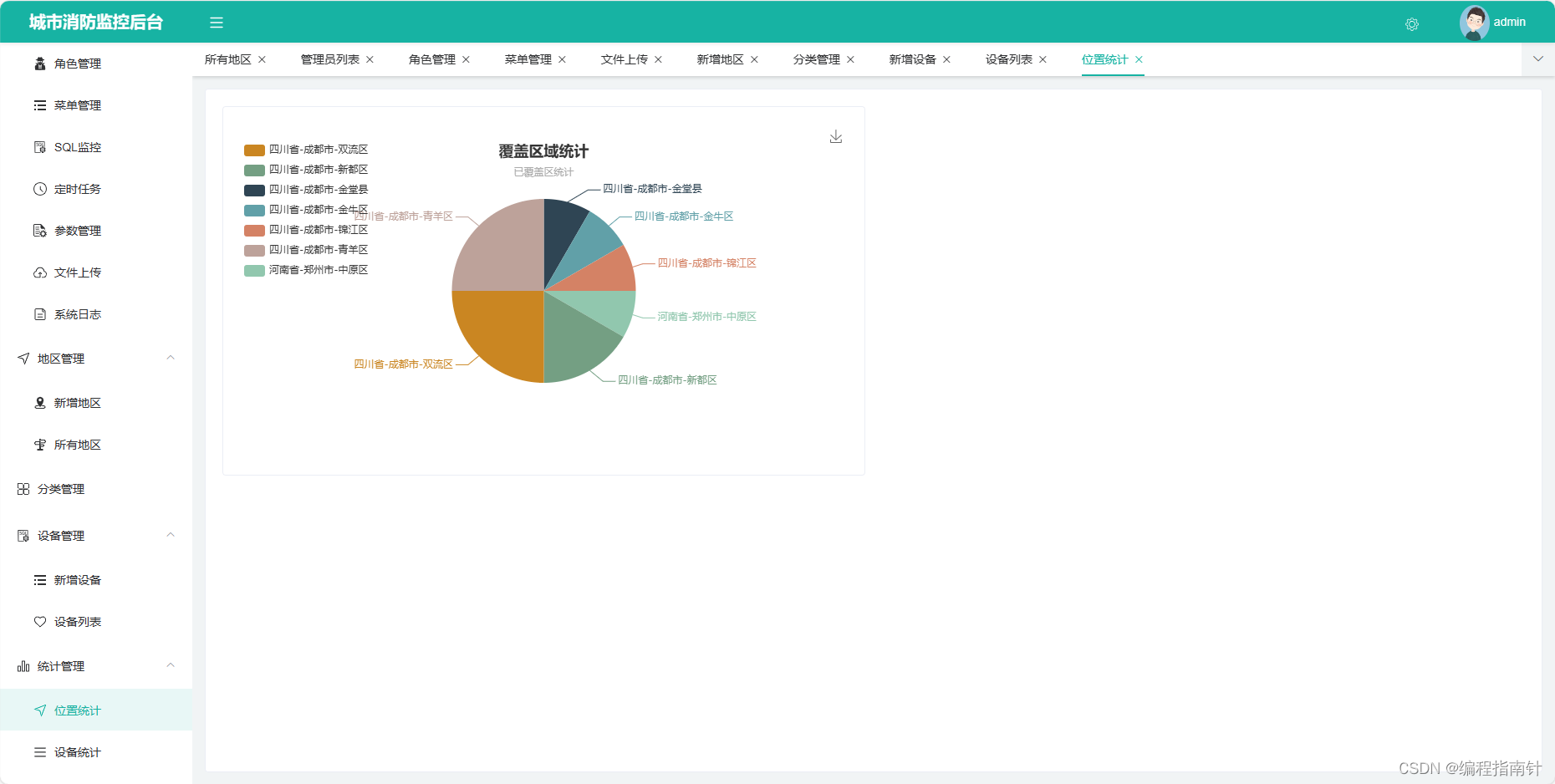Click the 锦江区 pie chart label
Viewport: 1555px width, 784px height.
pos(706,263)
